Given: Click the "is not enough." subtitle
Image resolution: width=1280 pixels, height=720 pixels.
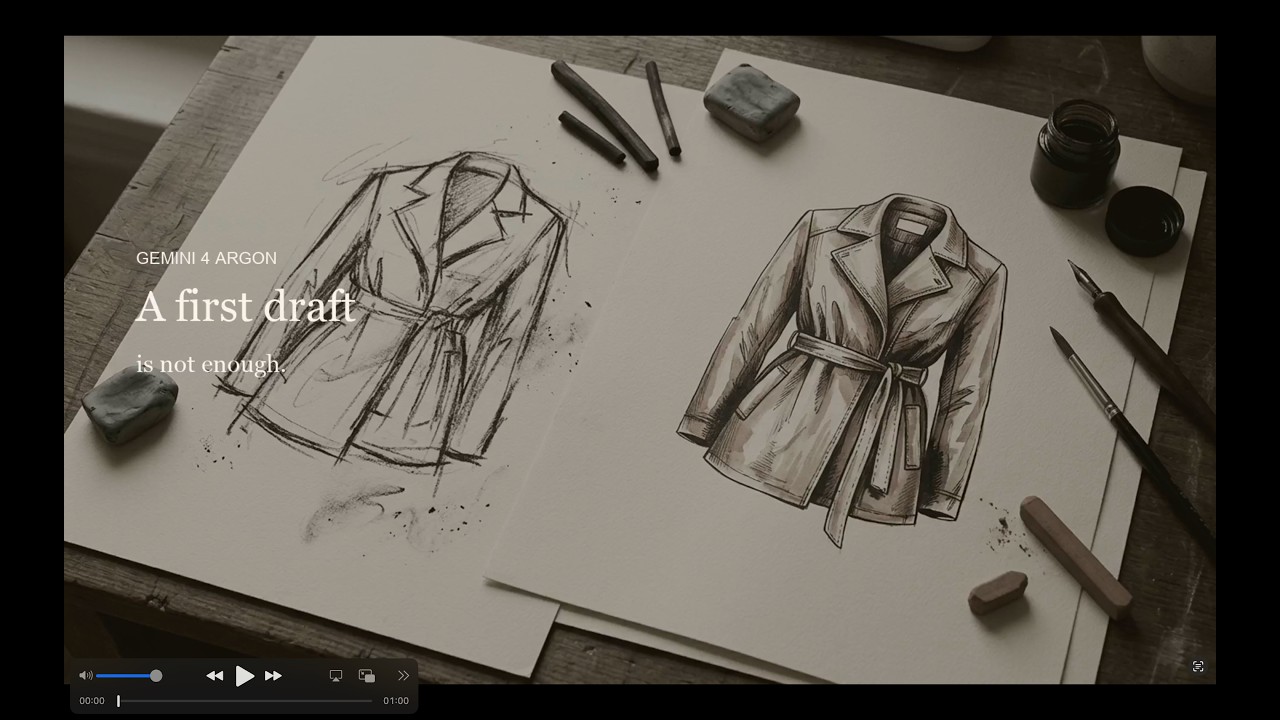Looking at the screenshot, I should [x=211, y=364].
